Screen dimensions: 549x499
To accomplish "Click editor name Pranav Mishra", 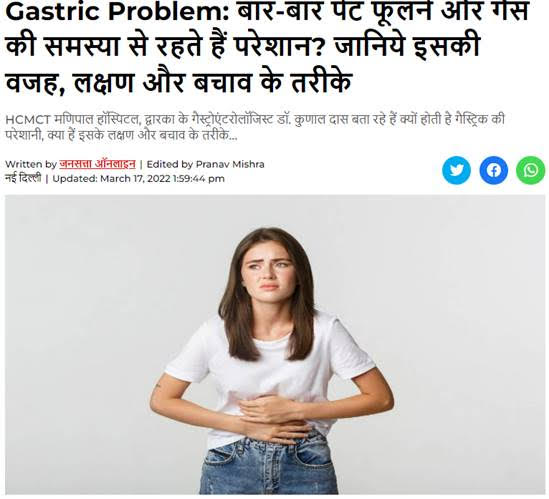I will [230, 164].
